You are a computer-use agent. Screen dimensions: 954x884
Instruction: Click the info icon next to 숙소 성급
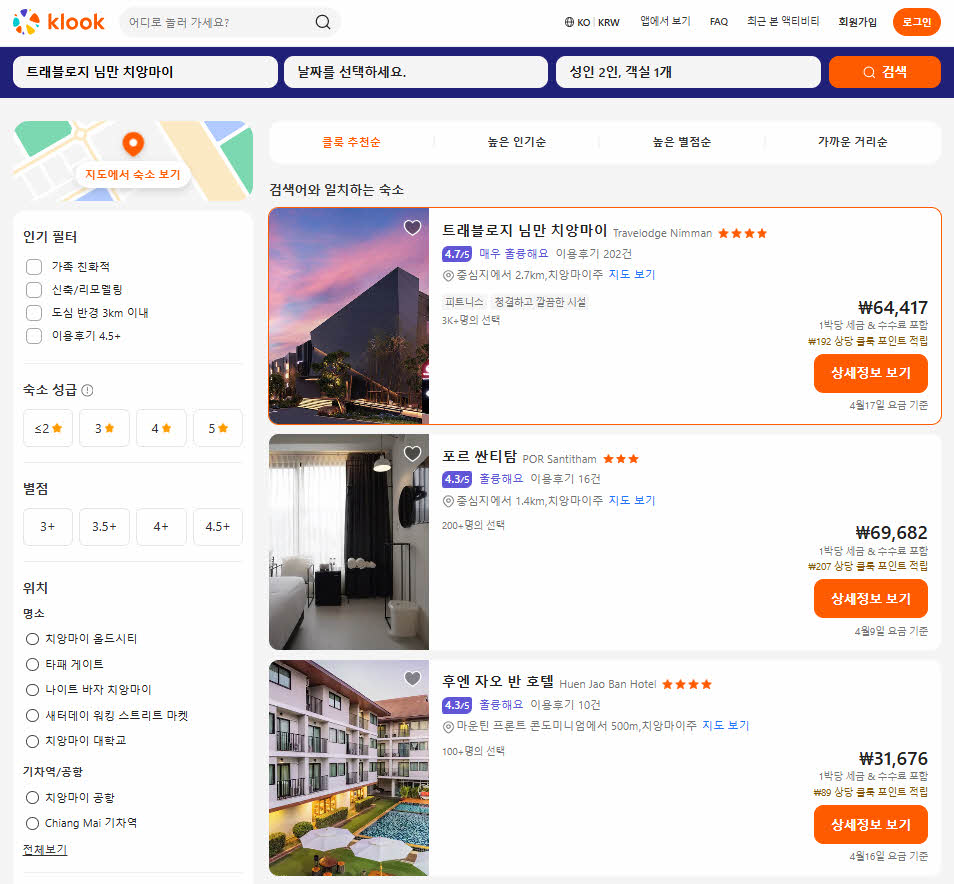[x=87, y=390]
